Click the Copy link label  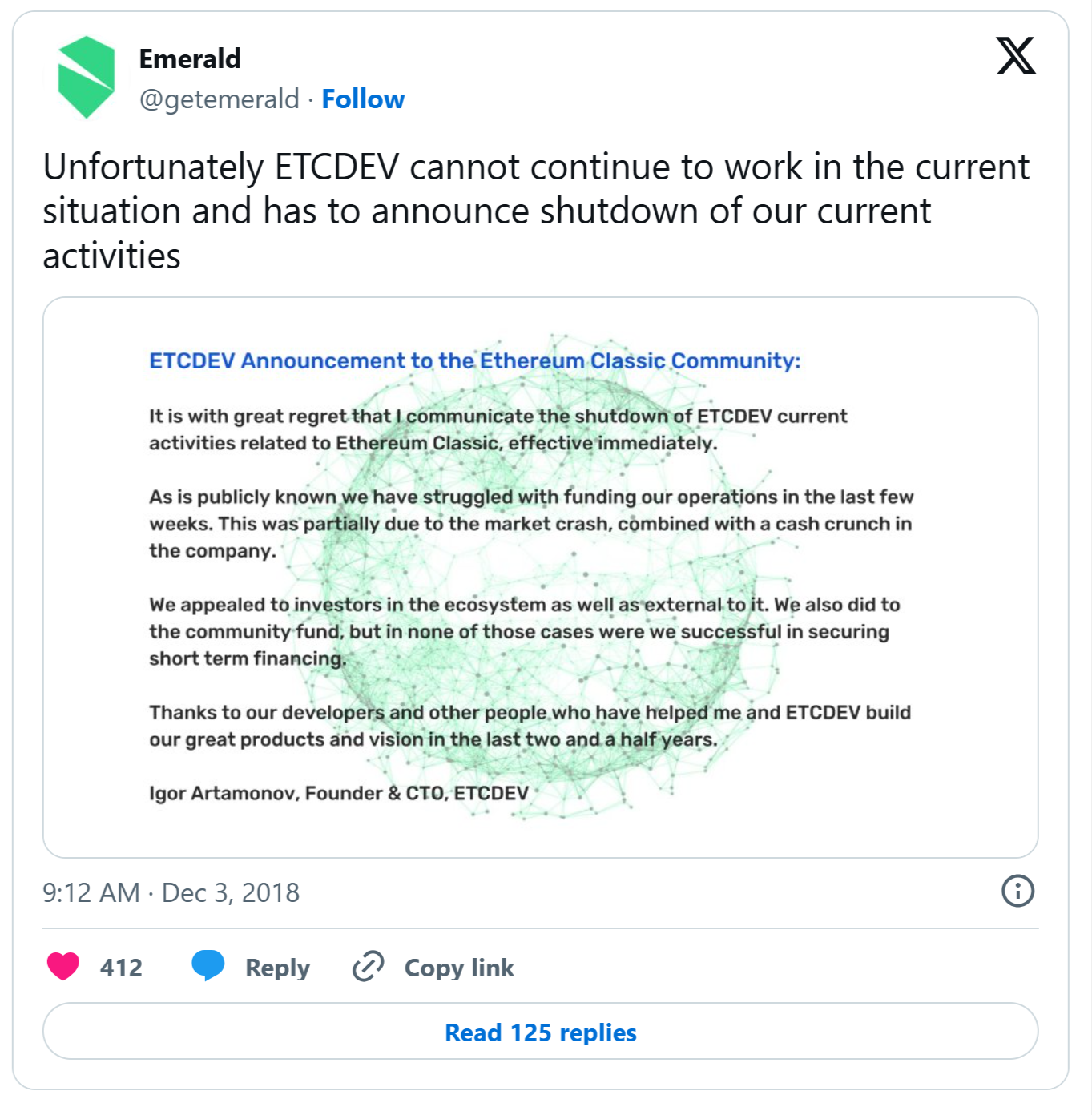pos(459,968)
